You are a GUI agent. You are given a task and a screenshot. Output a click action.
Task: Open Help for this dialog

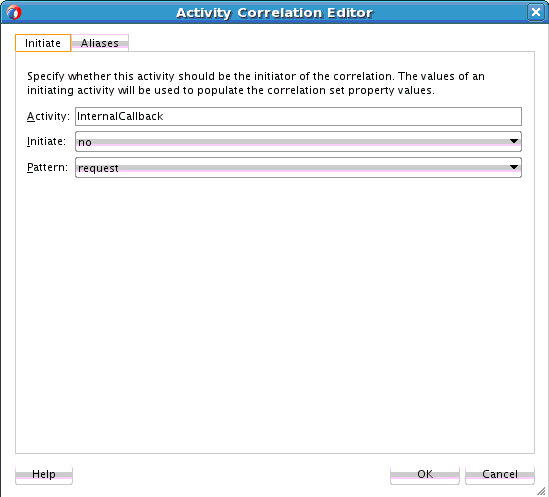(44, 475)
